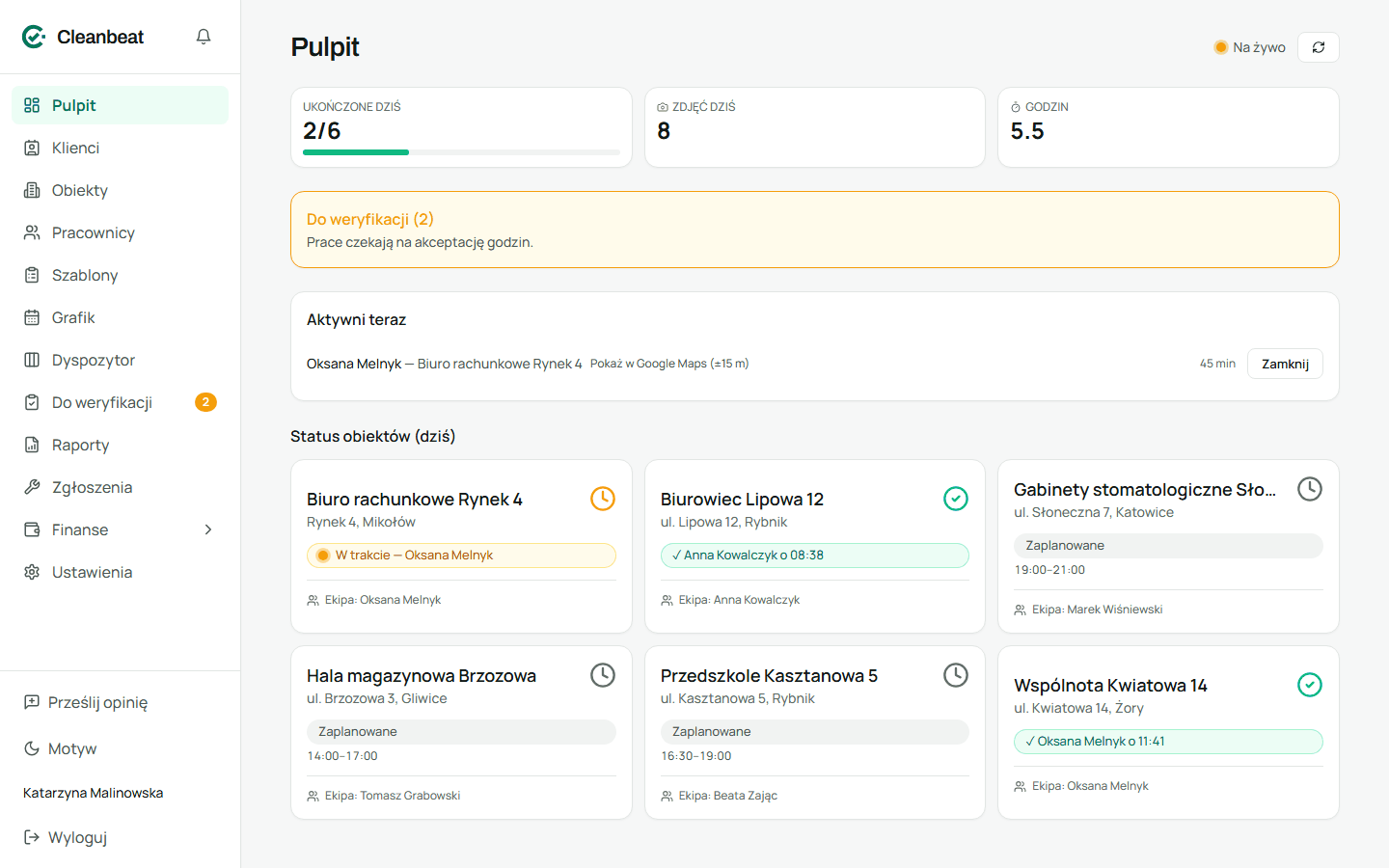Click the W trakcie — Oksana Melnyk status pill
The height and width of the screenshot is (868, 1389).
[461, 556]
